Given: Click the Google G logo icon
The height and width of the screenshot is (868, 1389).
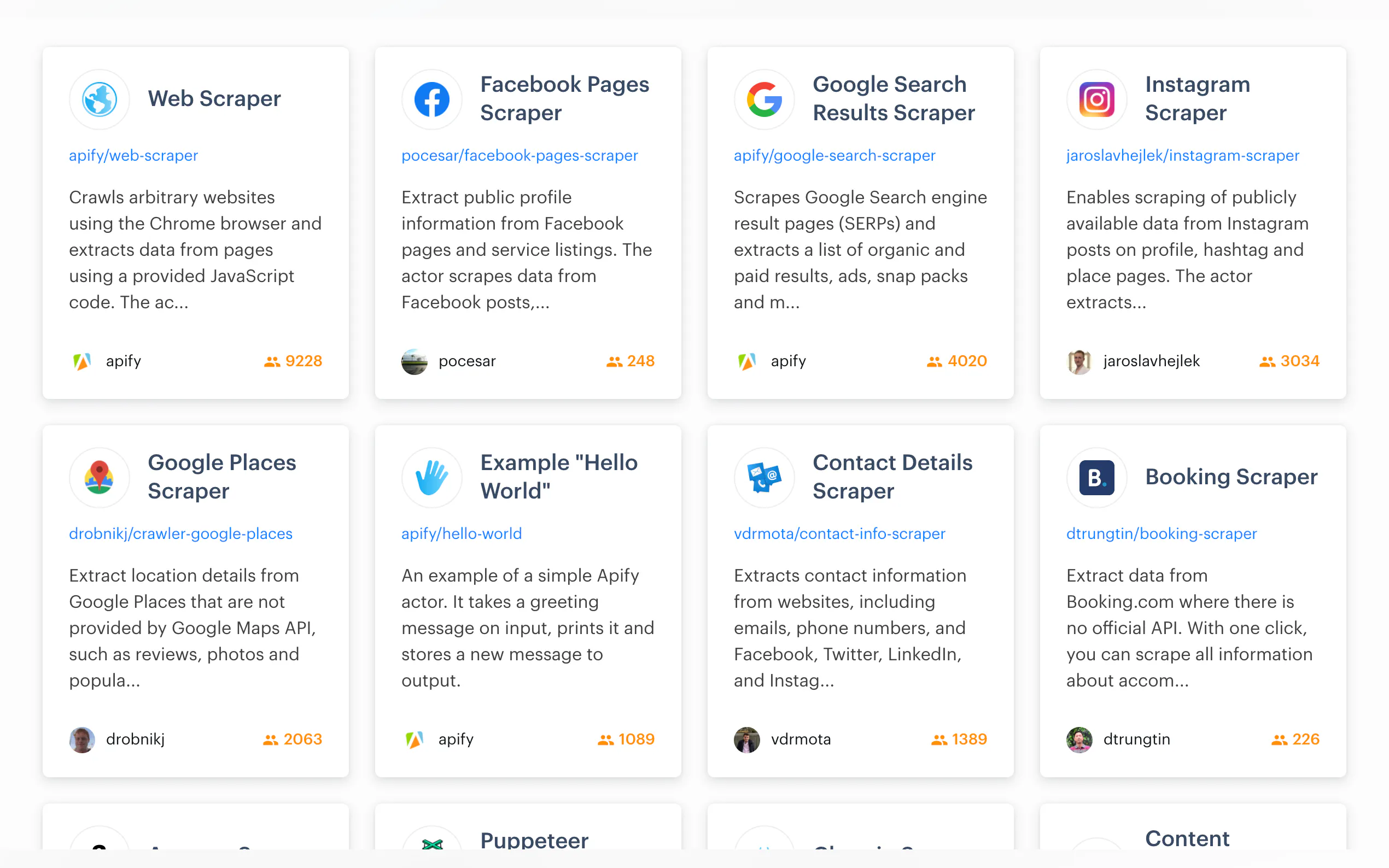Looking at the screenshot, I should point(764,99).
